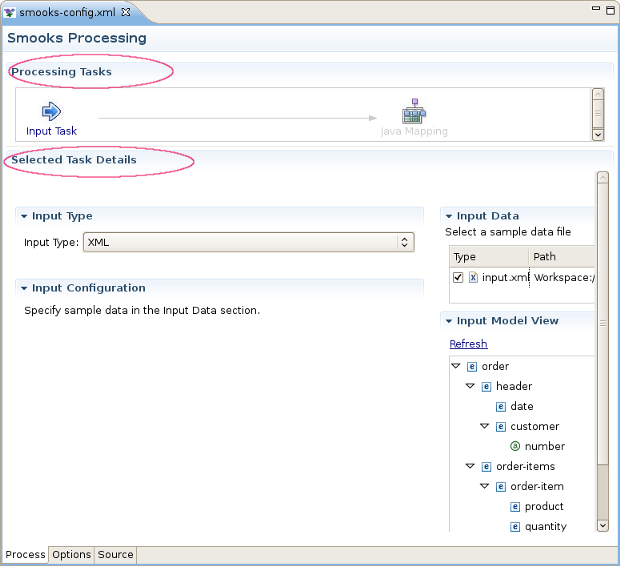This screenshot has height=566, width=620.
Task: Switch to the Options tab
Action: [71, 555]
